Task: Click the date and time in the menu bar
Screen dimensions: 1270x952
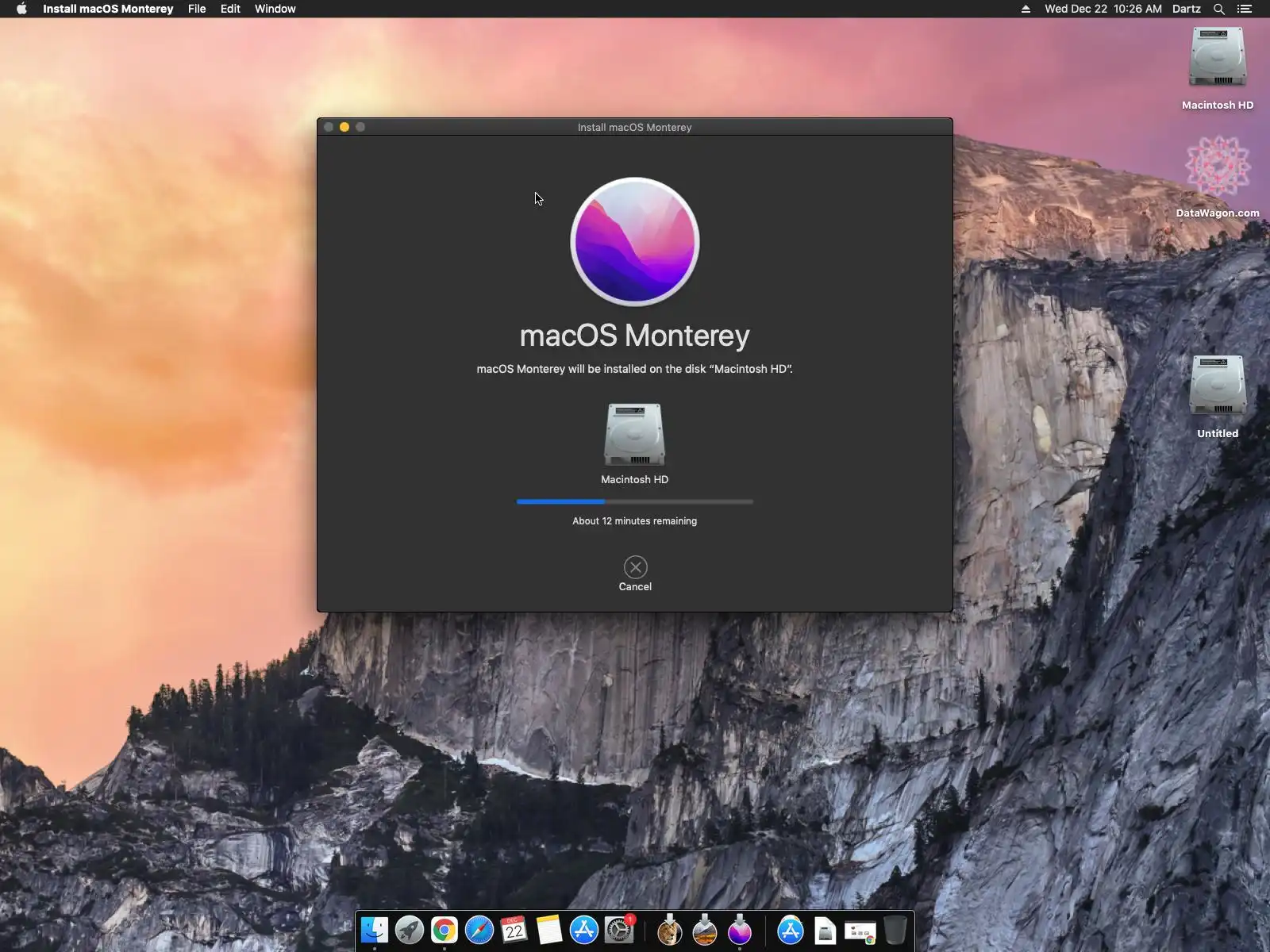Action: tap(1103, 9)
